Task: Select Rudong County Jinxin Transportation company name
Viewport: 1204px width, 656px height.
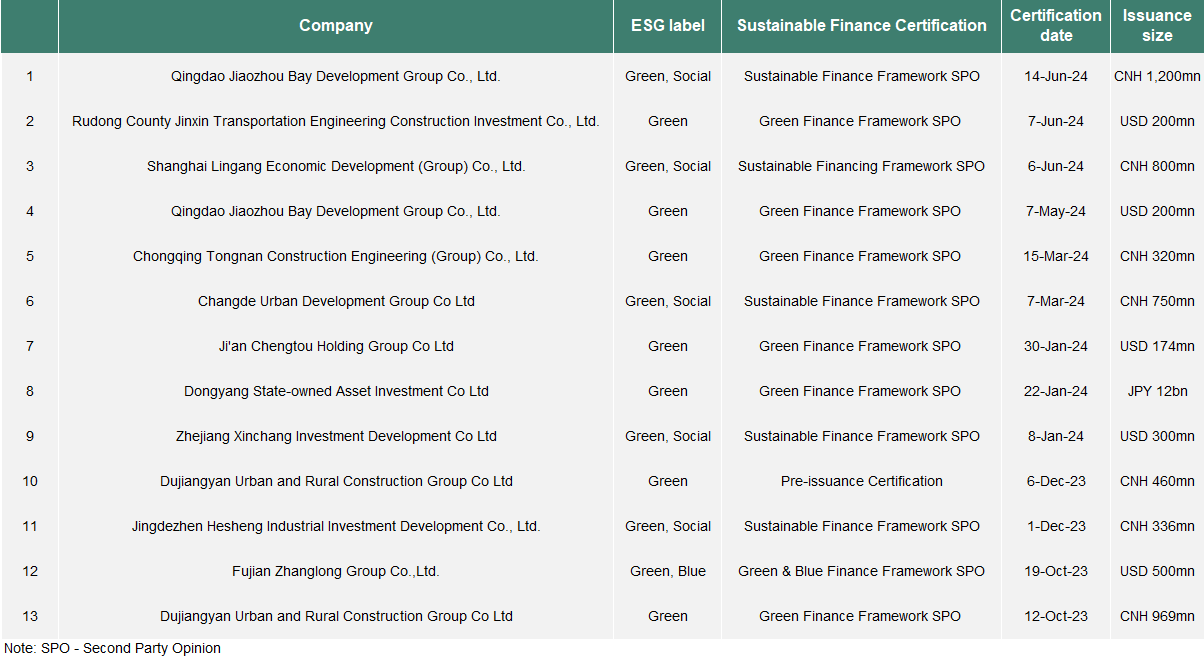Action: pyautogui.click(x=336, y=121)
